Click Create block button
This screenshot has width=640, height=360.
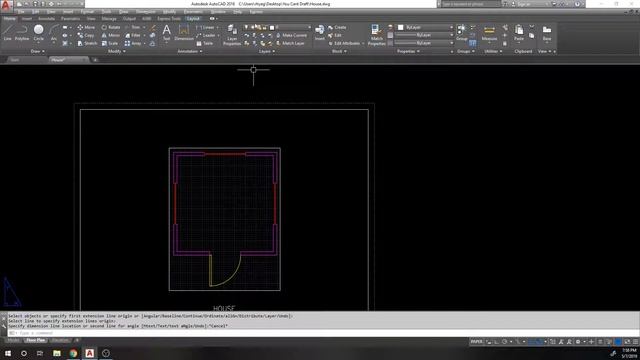337,27
